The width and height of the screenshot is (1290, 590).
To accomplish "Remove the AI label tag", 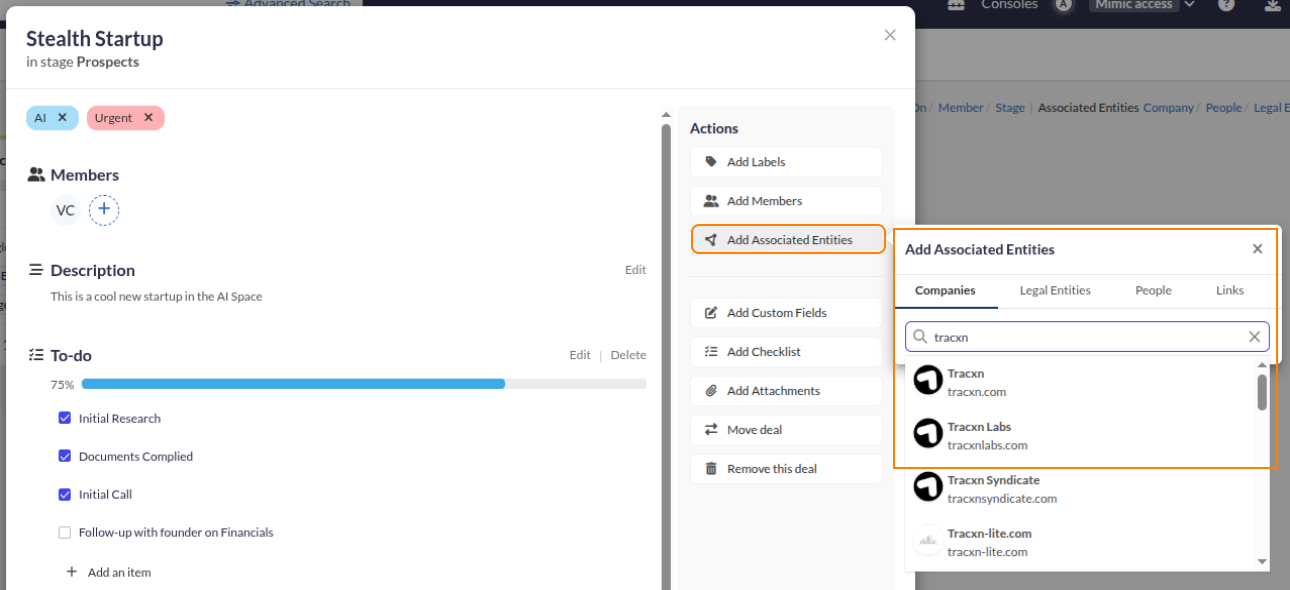I will coord(62,118).
